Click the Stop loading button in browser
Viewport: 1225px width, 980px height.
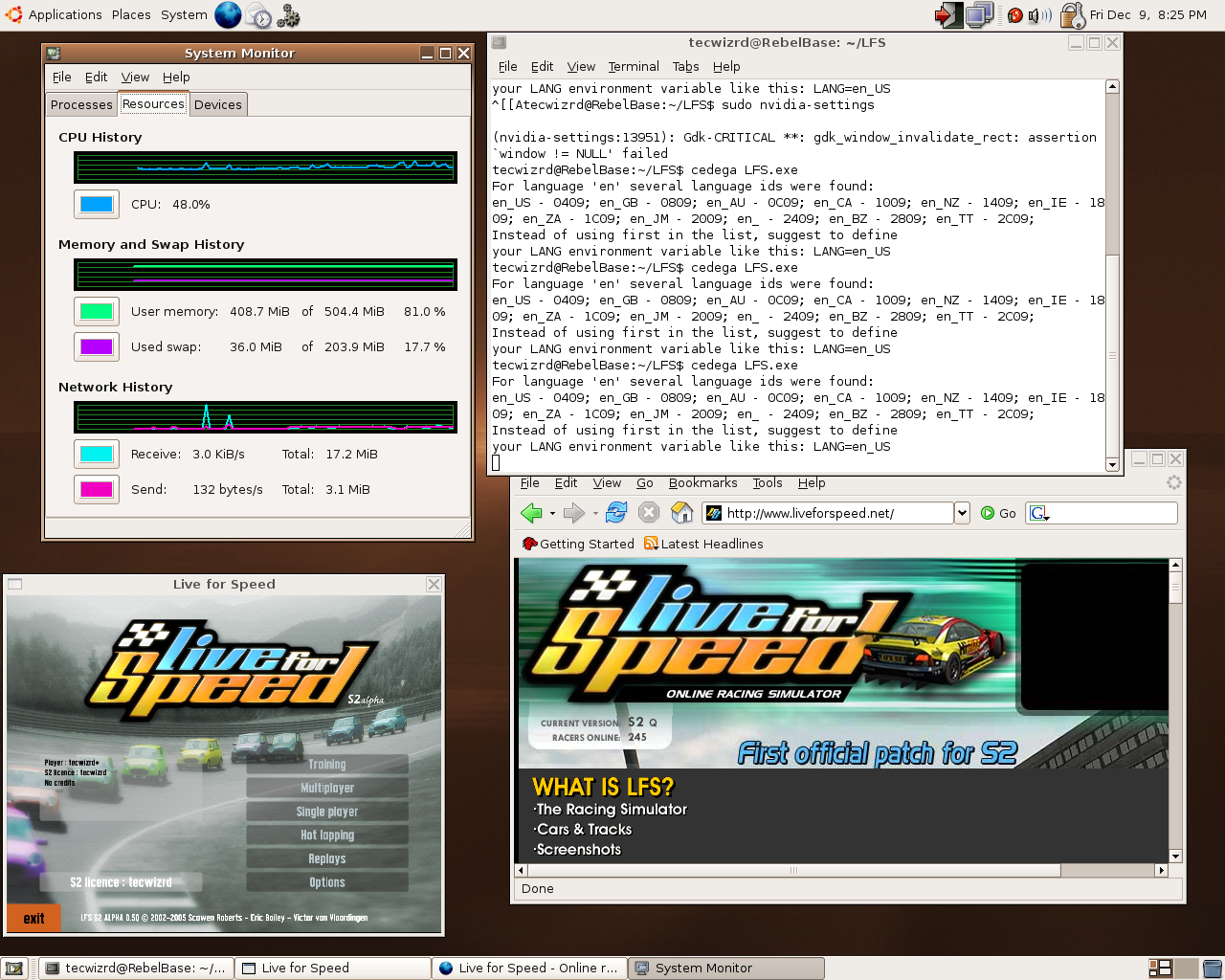(649, 513)
